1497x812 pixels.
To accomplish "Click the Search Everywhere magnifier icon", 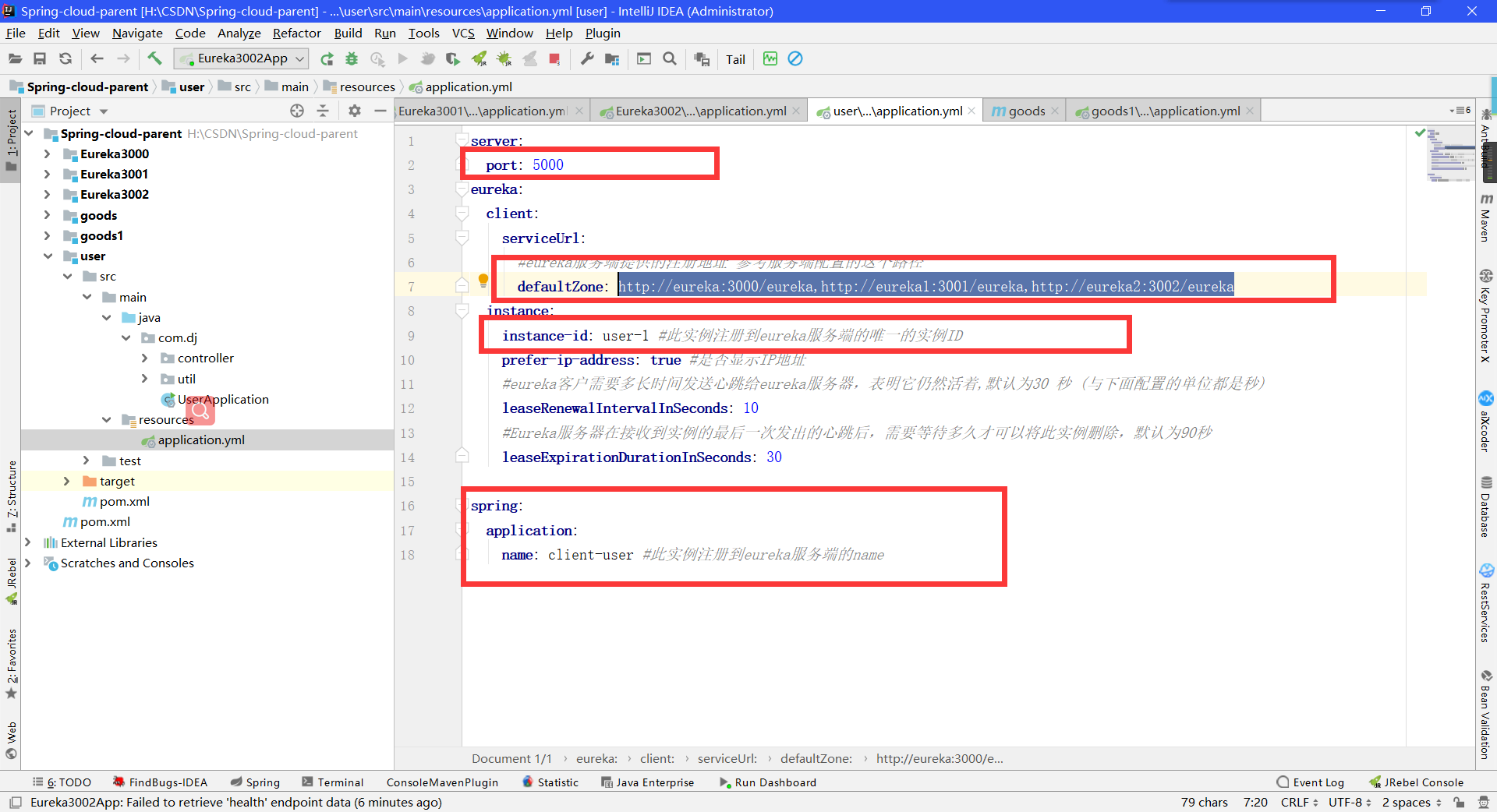I will tap(670, 59).
